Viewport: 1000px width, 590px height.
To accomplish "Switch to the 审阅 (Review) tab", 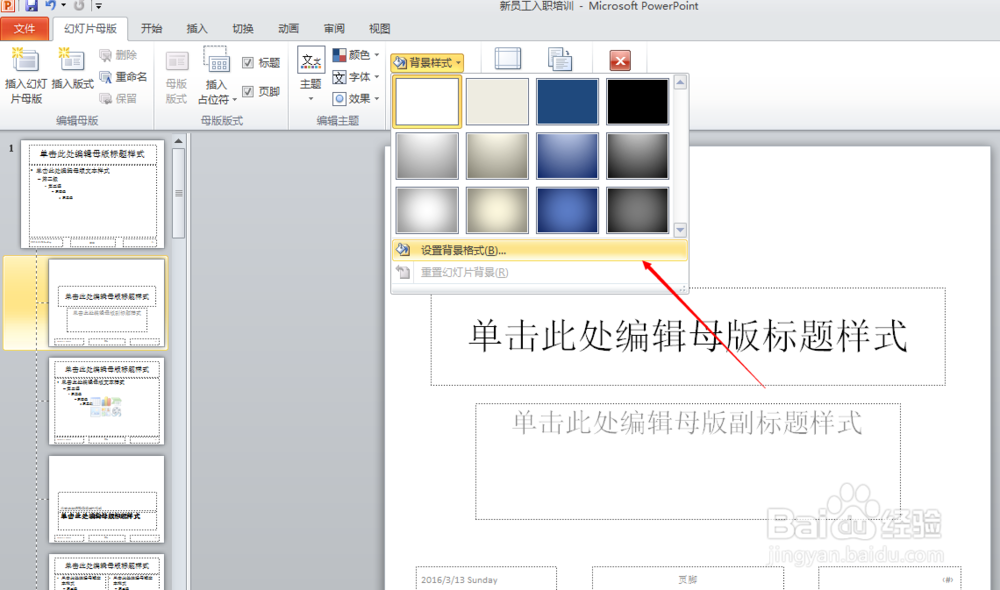I will pos(334,29).
